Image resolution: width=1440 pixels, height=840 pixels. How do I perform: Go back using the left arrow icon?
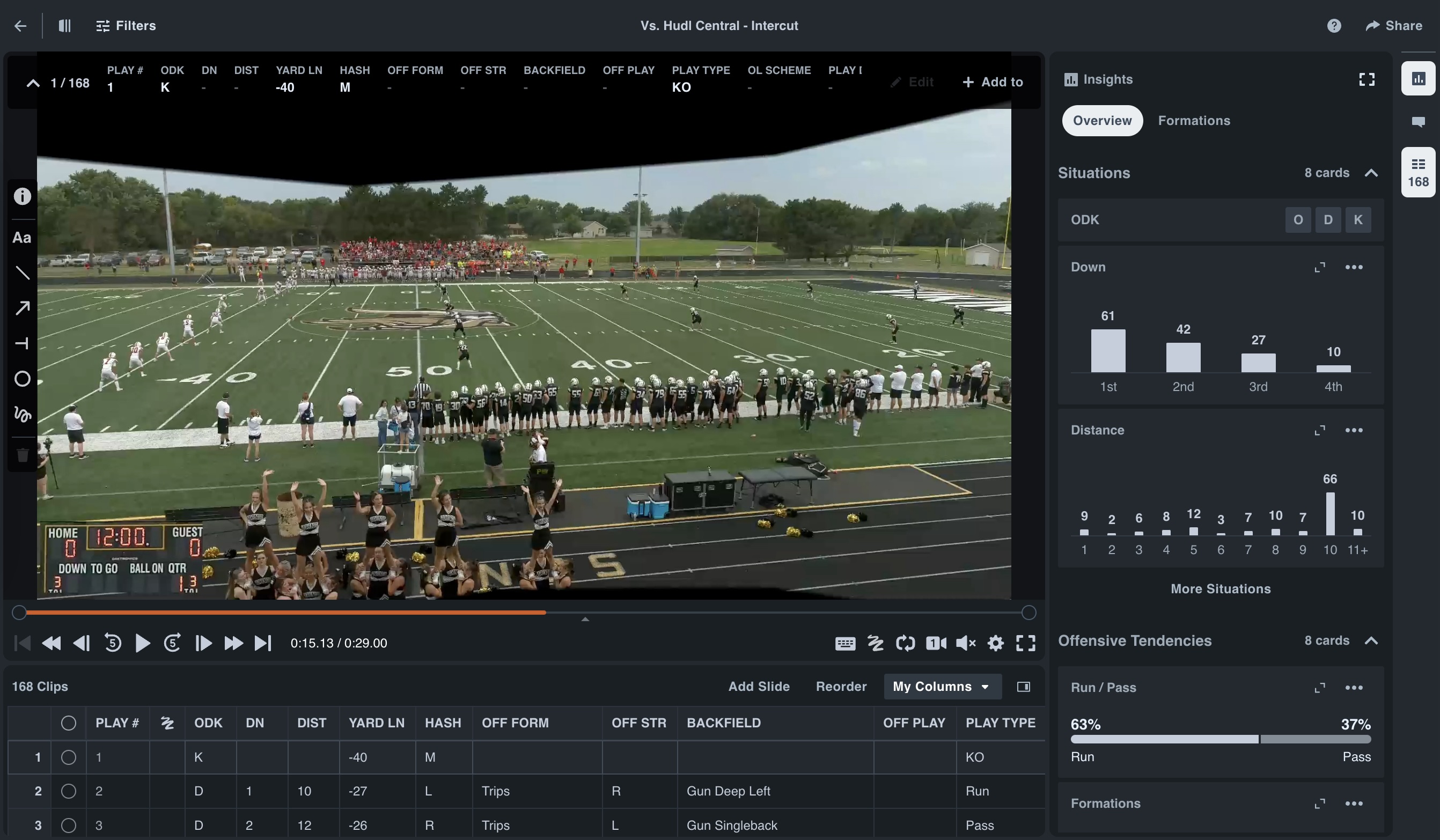[x=20, y=26]
